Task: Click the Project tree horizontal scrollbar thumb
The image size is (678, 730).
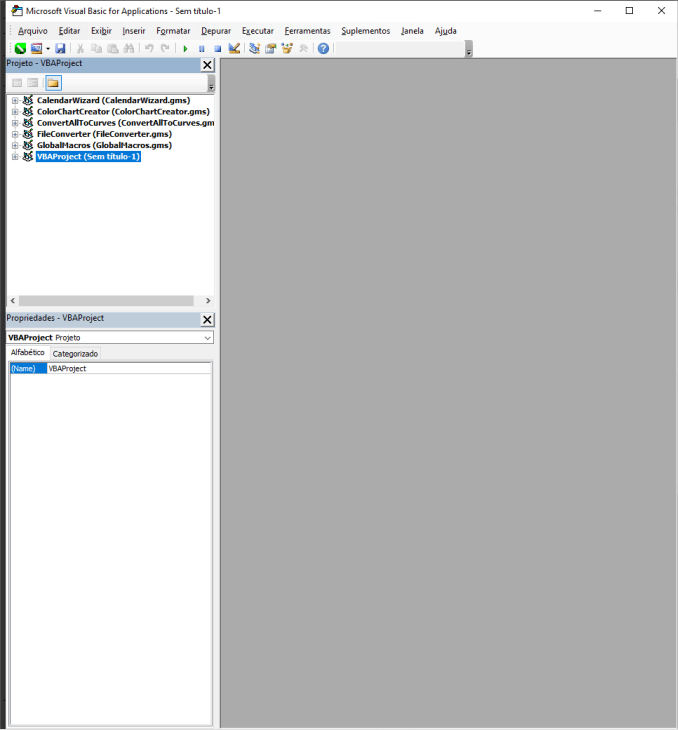Action: 106,301
